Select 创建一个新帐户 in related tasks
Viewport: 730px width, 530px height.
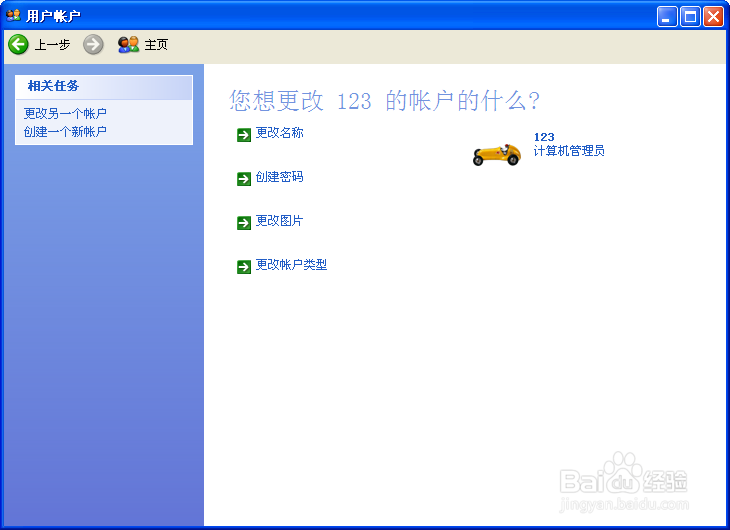65,132
